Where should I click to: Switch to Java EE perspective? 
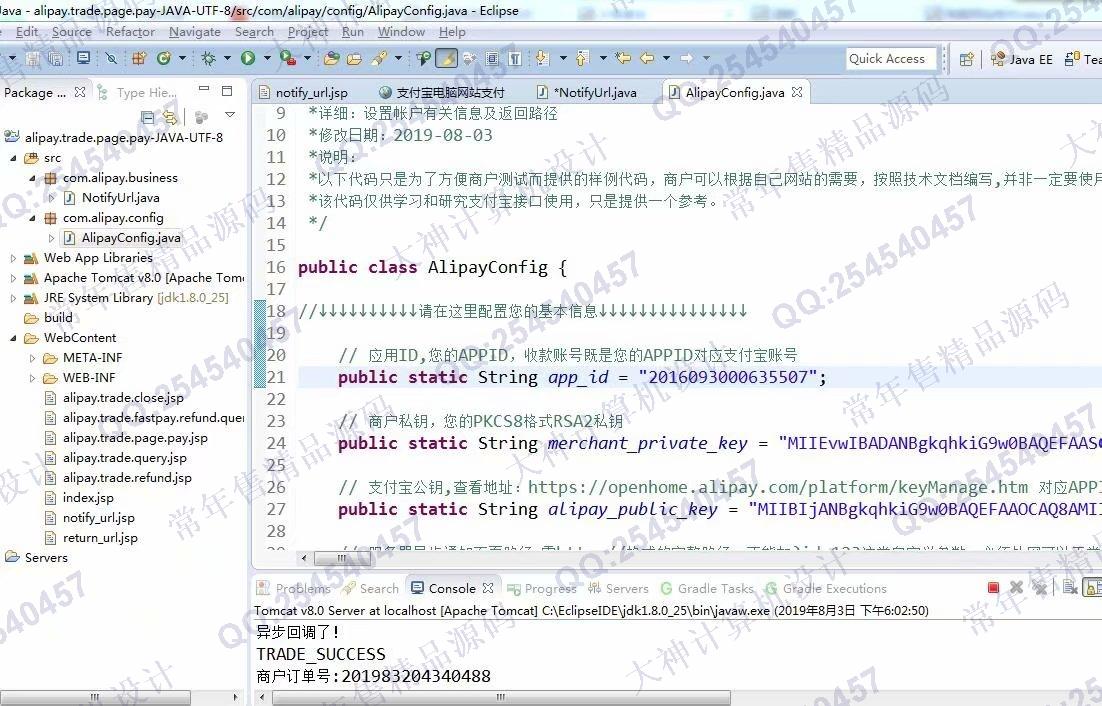(1021, 59)
